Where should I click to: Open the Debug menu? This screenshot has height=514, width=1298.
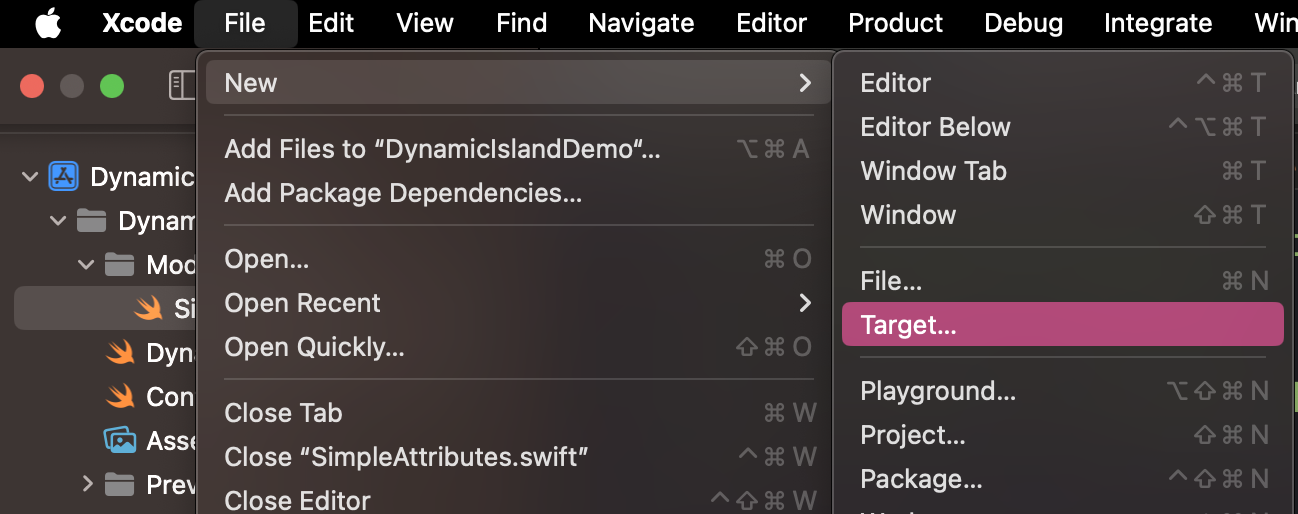point(1023,23)
